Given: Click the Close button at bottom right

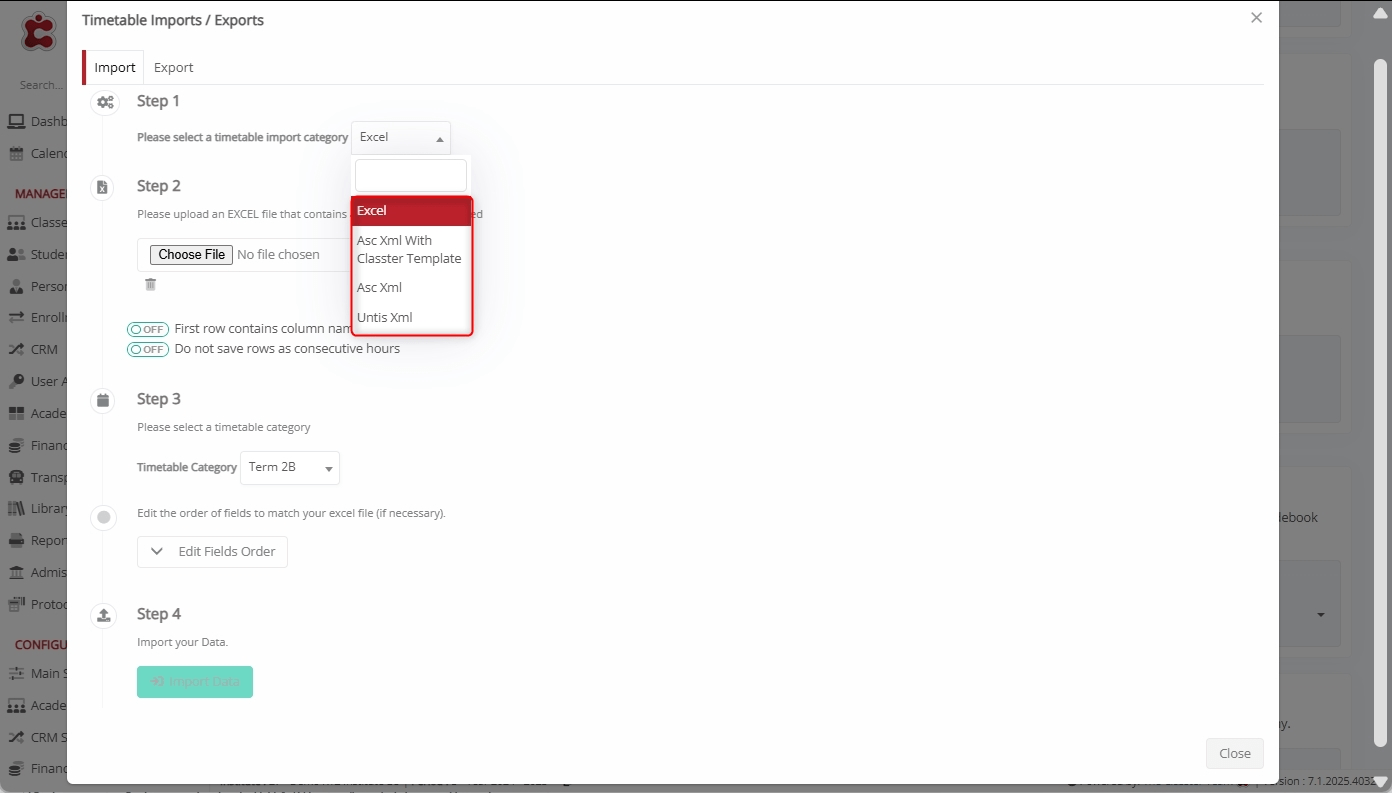Looking at the screenshot, I should click(1234, 754).
